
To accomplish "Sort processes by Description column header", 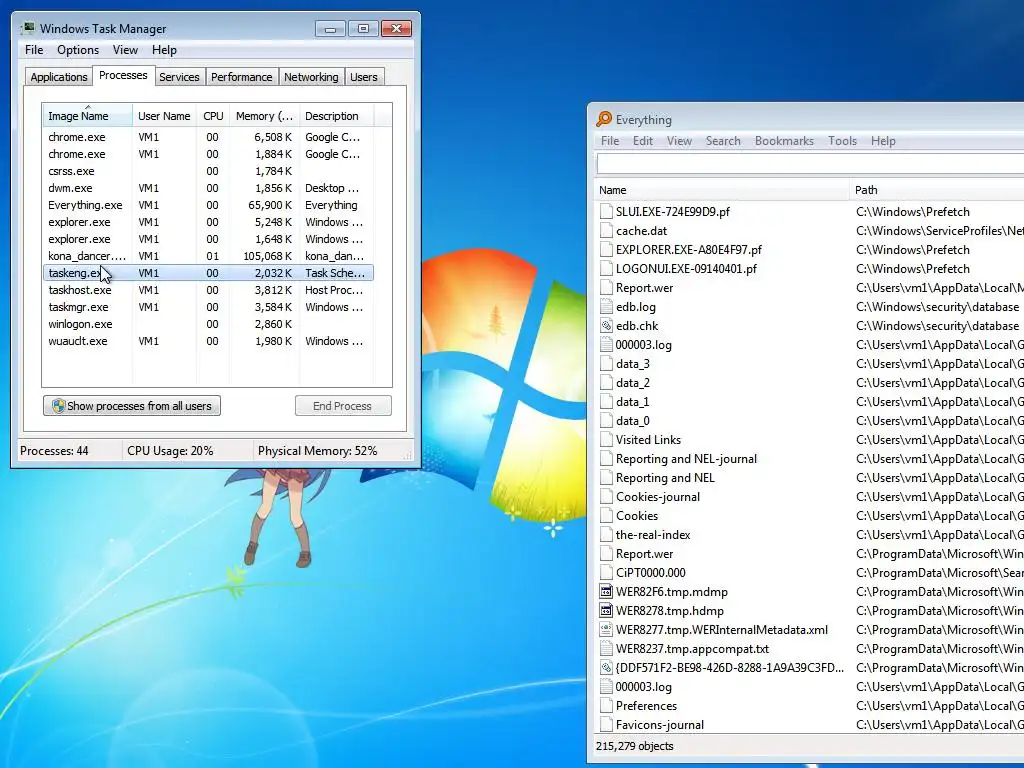I will 337,116.
